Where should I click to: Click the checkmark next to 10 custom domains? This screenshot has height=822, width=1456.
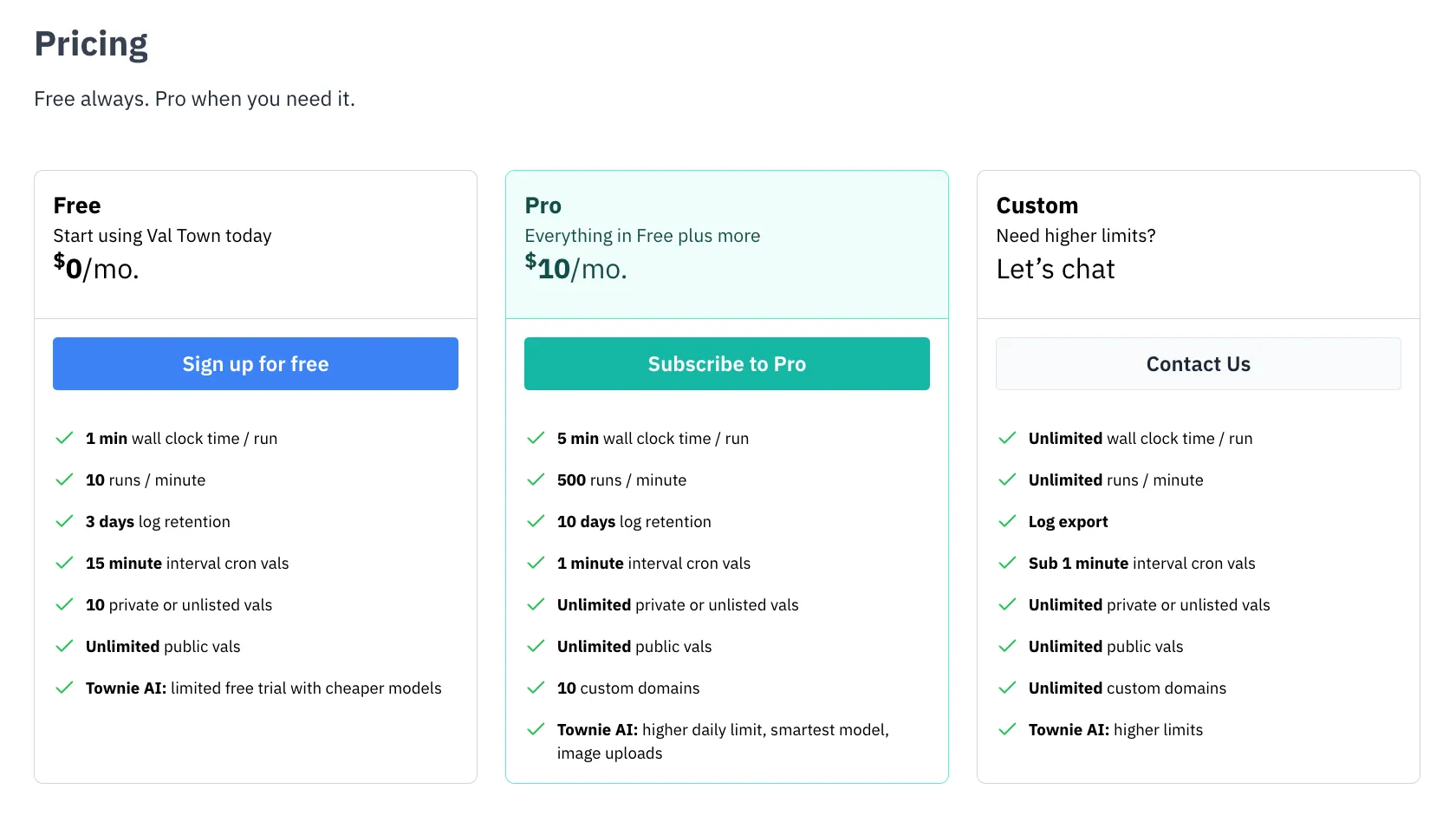[x=536, y=688]
